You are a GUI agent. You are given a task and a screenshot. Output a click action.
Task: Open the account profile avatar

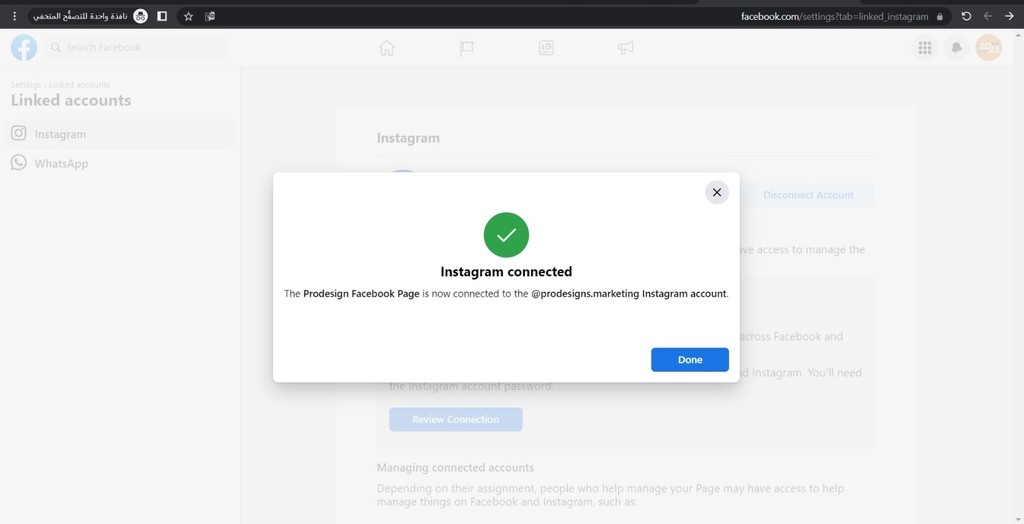point(989,48)
